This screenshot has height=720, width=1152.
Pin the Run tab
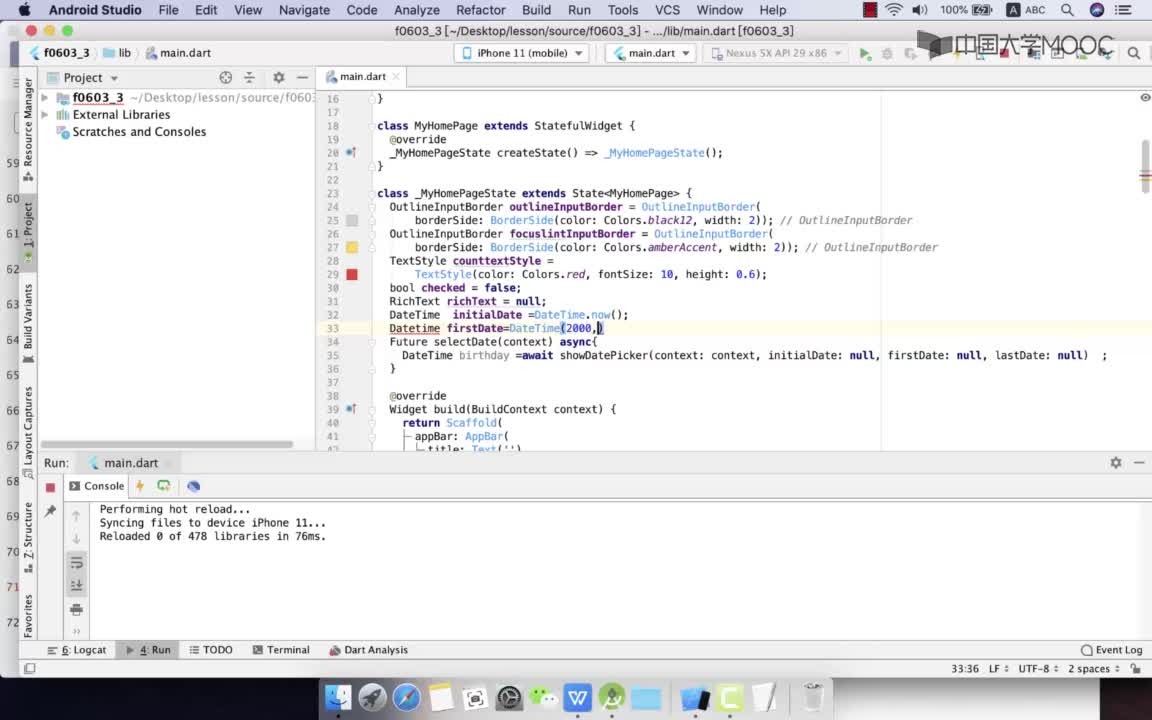[50, 511]
